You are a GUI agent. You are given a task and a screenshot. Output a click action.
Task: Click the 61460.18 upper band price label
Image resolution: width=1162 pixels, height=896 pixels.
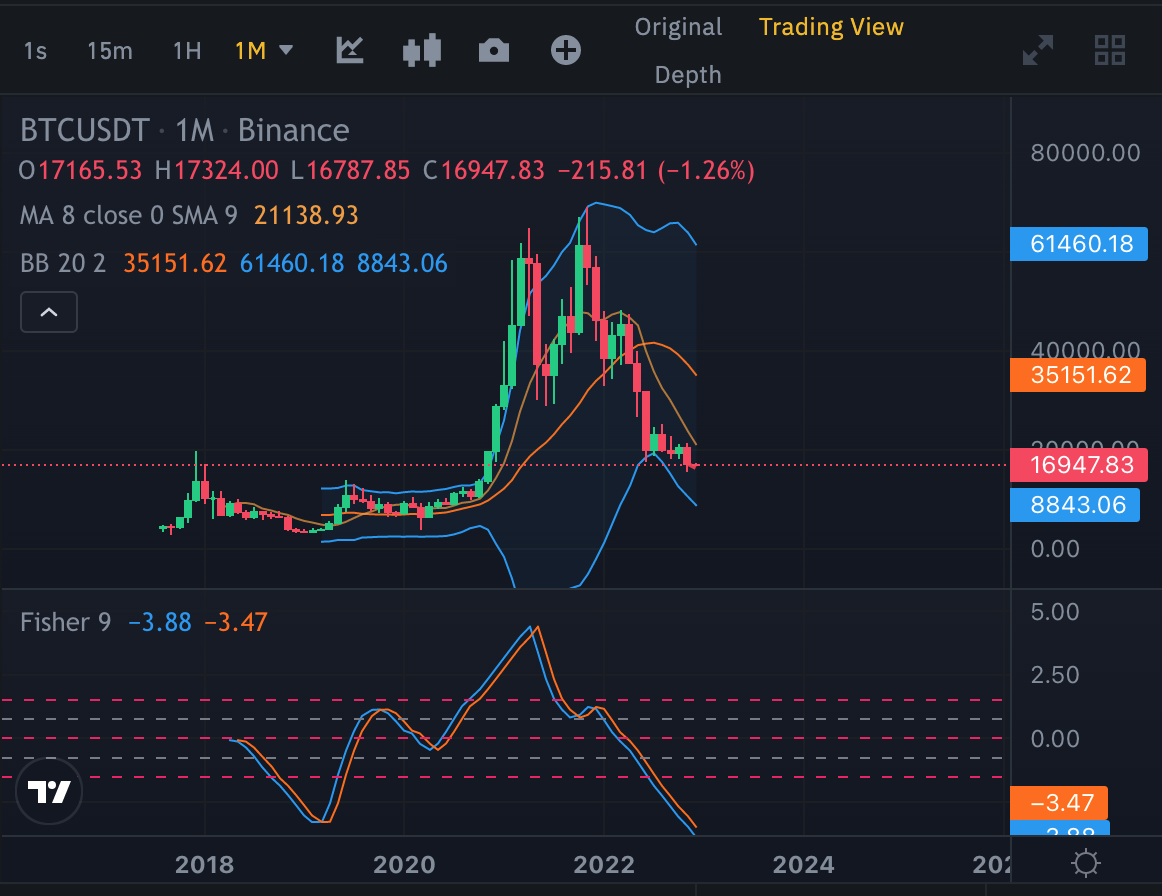[x=1078, y=244]
